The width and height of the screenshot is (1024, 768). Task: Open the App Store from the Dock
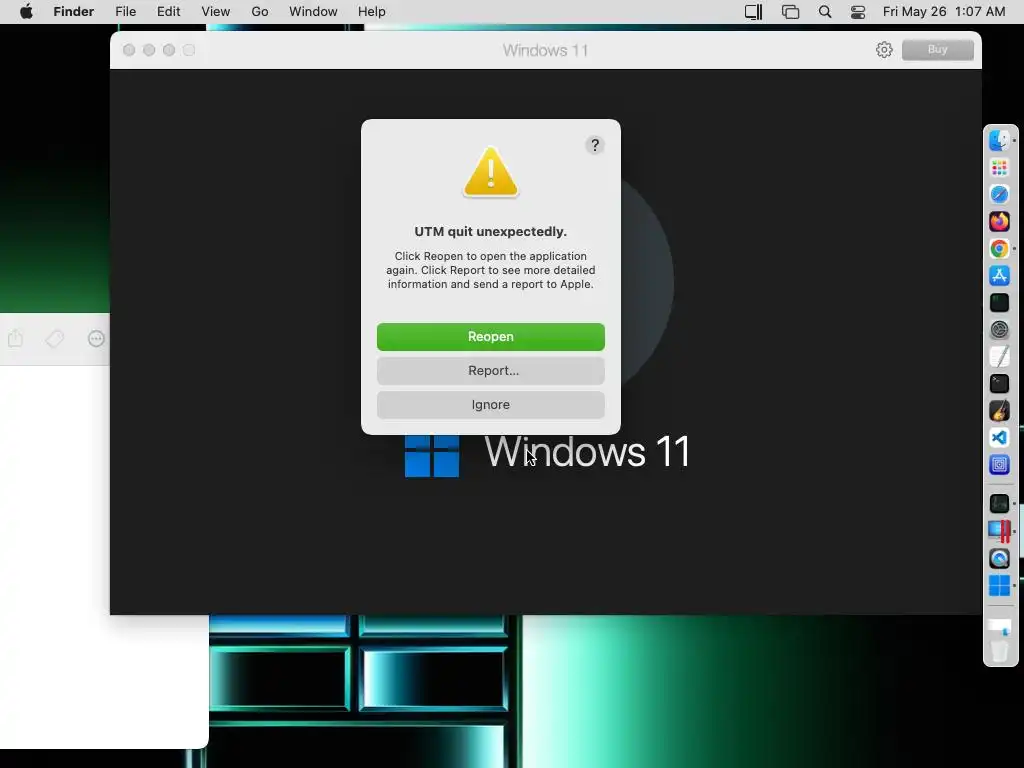pos(999,276)
